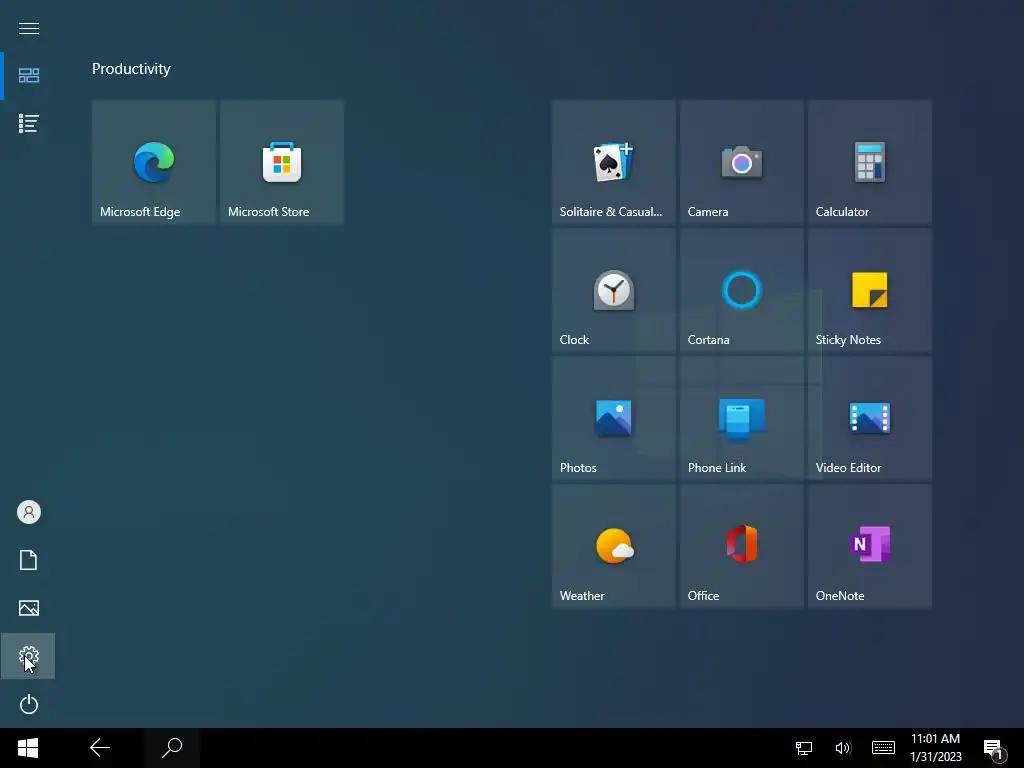This screenshot has height=768, width=1024.
Task: Open Solitaire & Casual Games tile
Action: 613,162
